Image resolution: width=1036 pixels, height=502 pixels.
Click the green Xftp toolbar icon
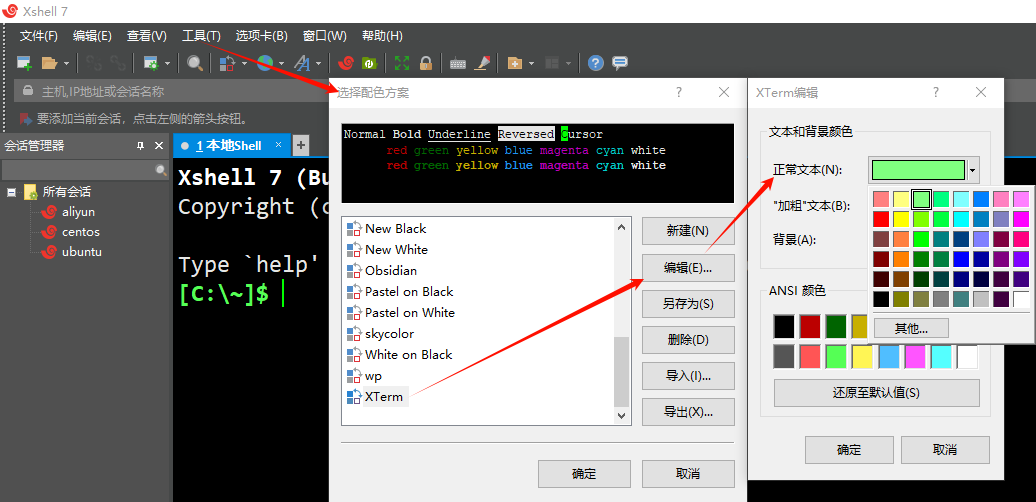[369, 63]
